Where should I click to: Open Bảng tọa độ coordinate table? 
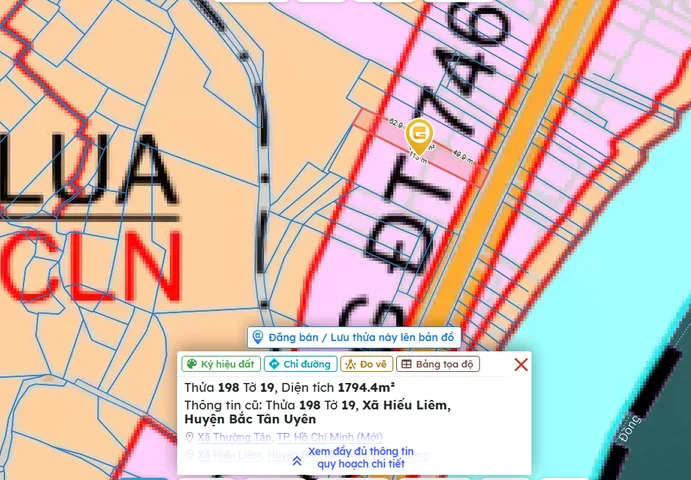pyautogui.click(x=438, y=364)
